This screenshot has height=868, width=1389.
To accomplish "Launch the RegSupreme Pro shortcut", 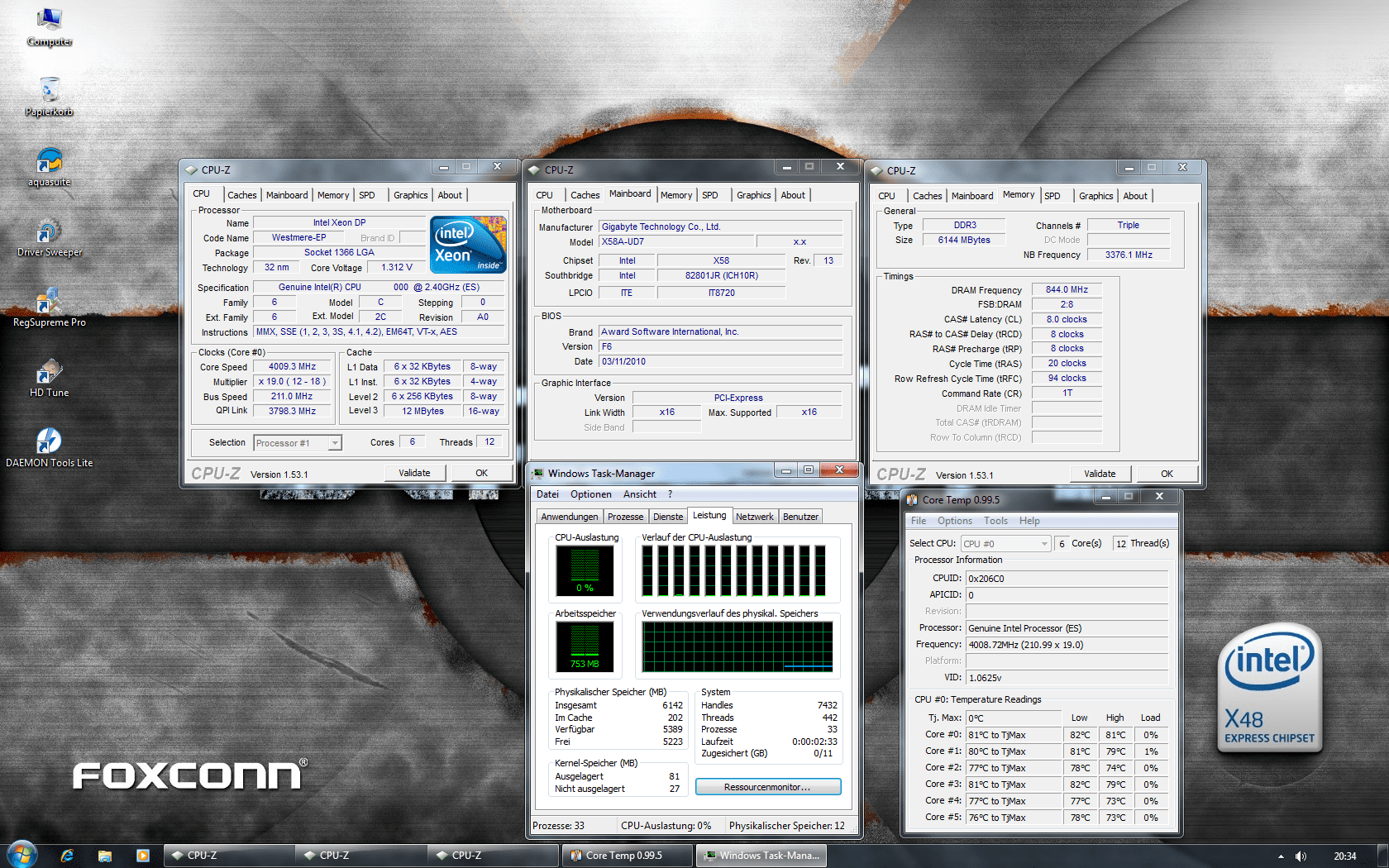I will pyautogui.click(x=50, y=308).
